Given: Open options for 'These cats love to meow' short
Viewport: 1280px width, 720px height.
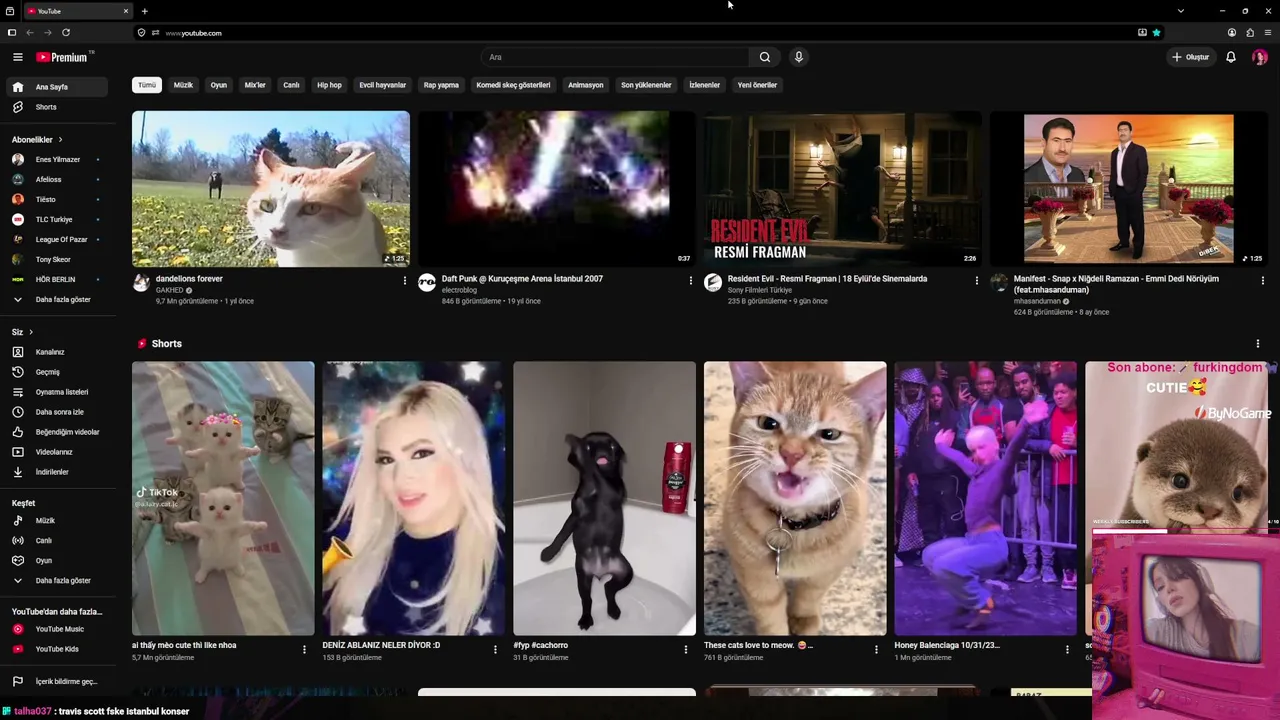Looking at the screenshot, I should (x=877, y=650).
